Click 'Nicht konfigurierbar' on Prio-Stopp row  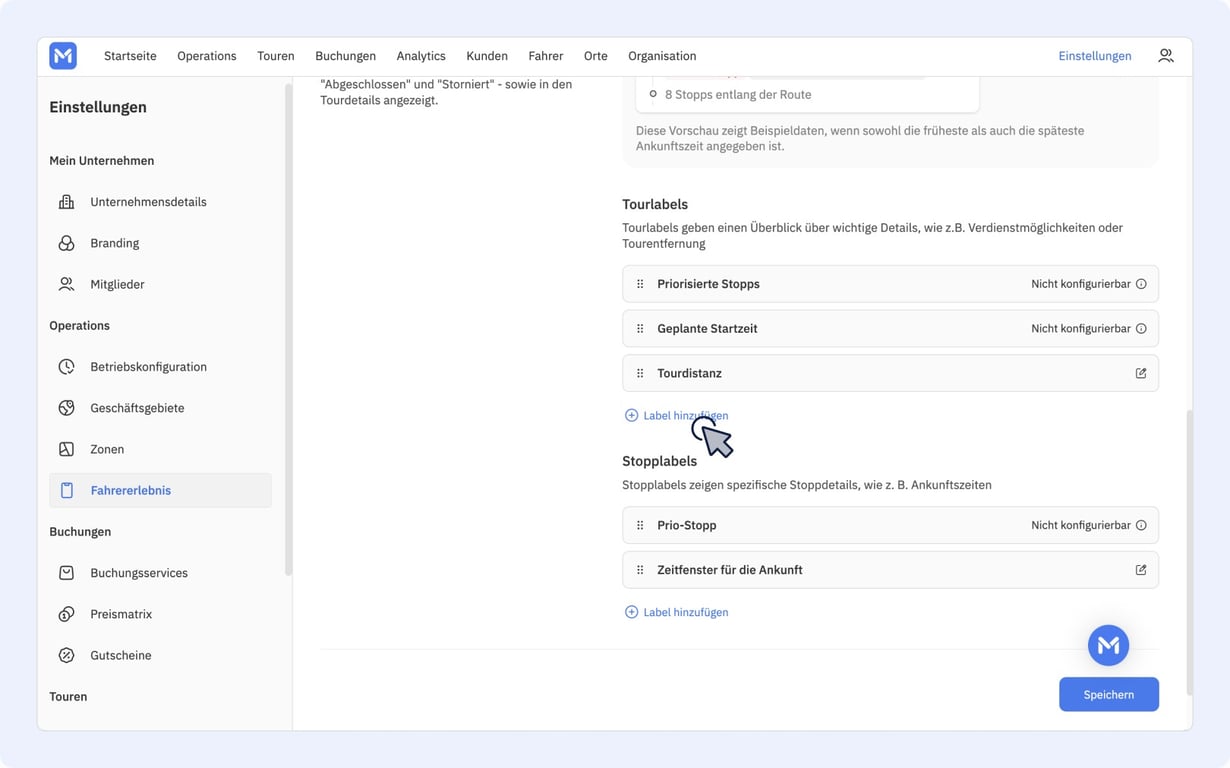coord(1081,525)
